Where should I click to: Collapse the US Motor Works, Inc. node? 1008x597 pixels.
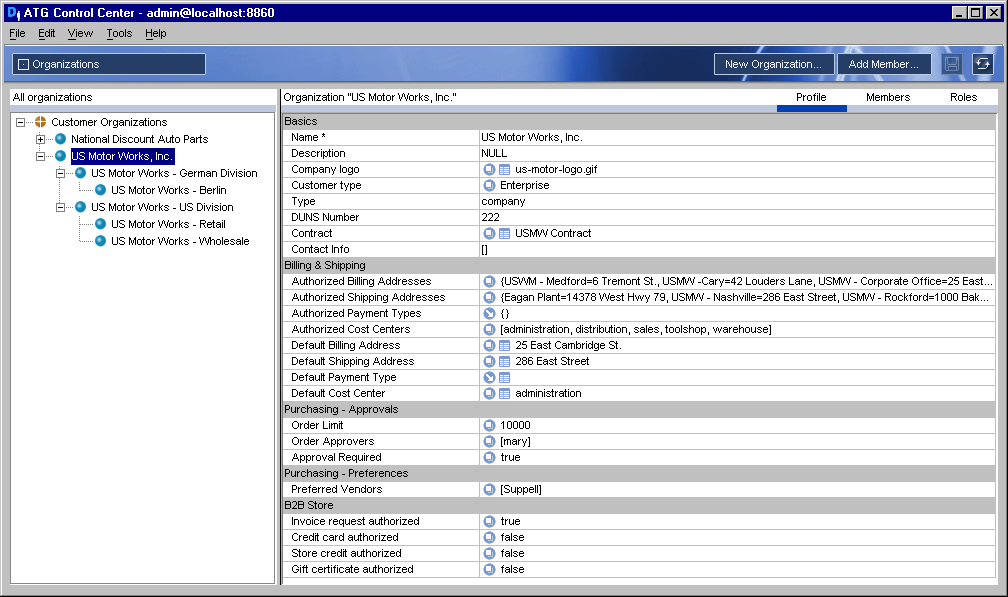click(40, 156)
